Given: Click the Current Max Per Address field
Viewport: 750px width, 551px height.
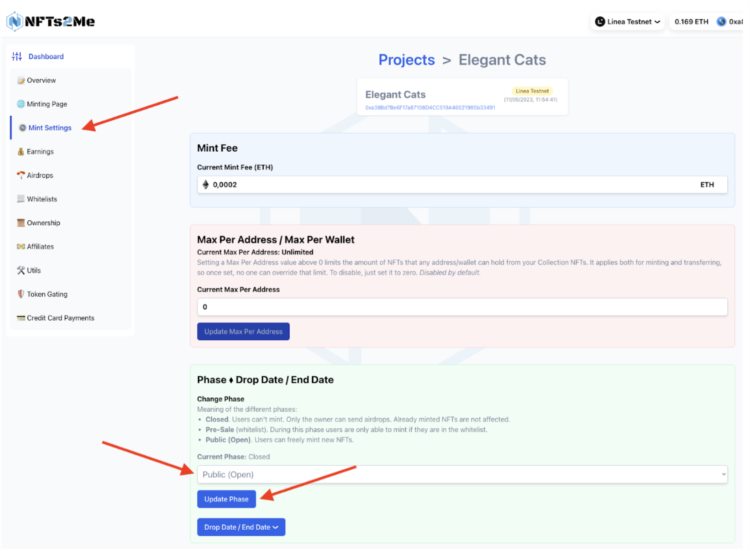Looking at the screenshot, I should pos(462,307).
